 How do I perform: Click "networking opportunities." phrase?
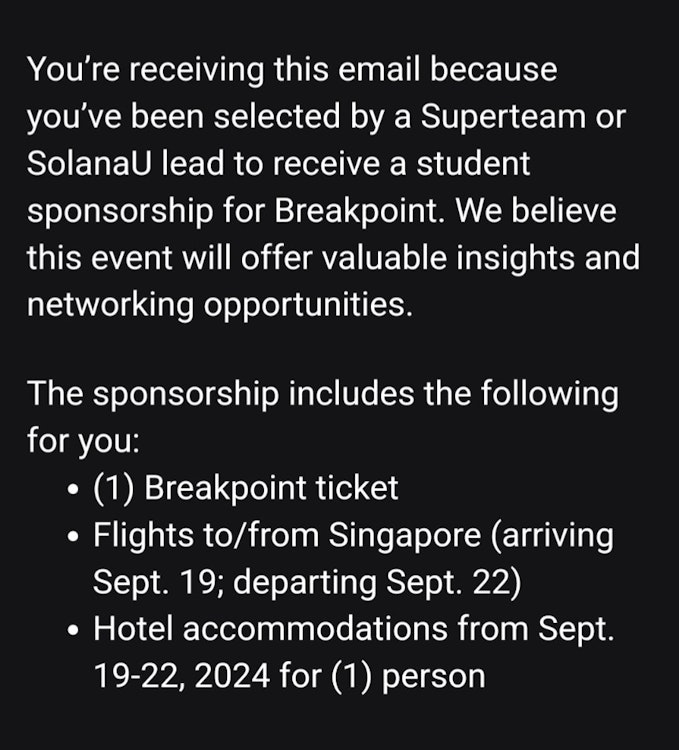(x=219, y=305)
